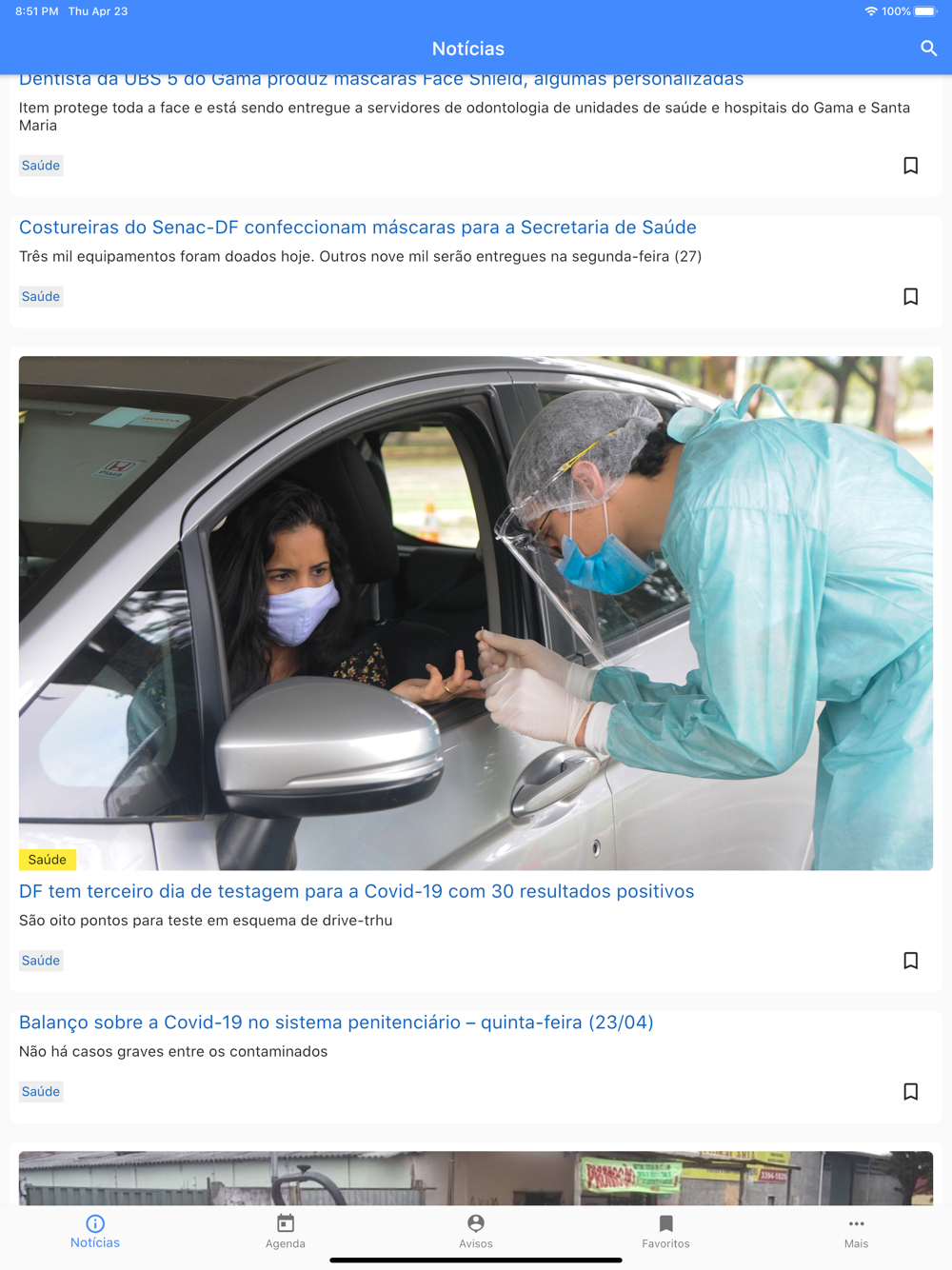This screenshot has height=1270, width=952.
Task: Open headline Balanço sobre a Covid-19
Action: click(336, 1022)
